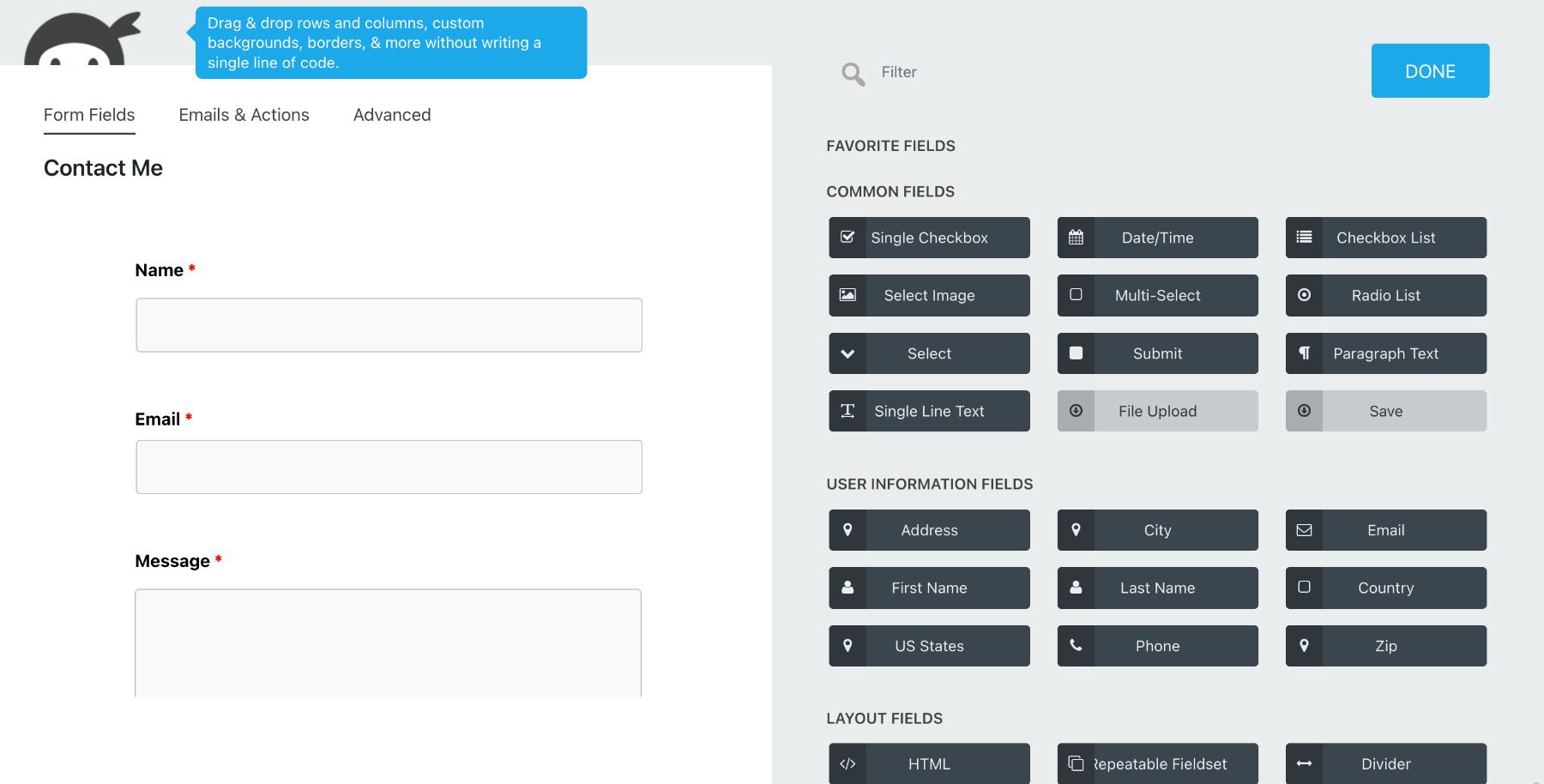This screenshot has height=784, width=1544.
Task: Open the Select field's dropdown chevron icon
Action: [x=847, y=353]
